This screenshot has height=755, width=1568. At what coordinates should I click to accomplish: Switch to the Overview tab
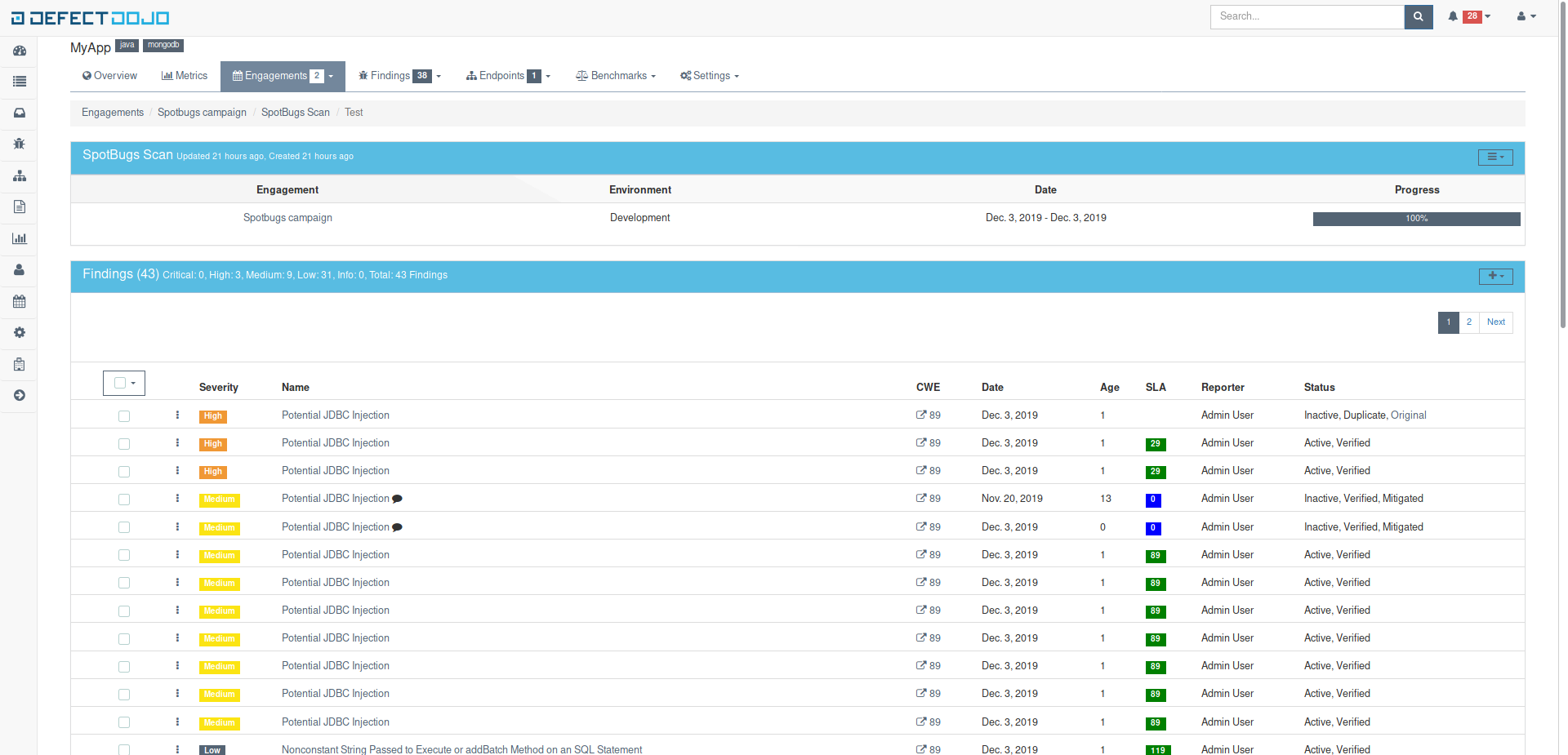109,76
